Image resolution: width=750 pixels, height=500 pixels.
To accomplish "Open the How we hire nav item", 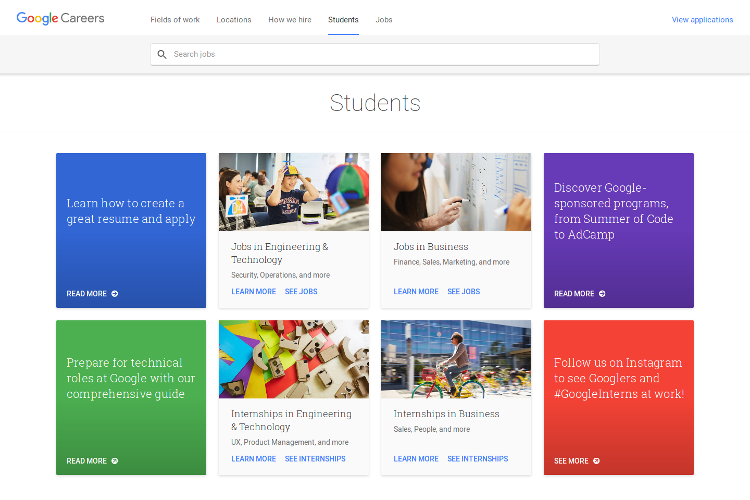I will (x=290, y=20).
